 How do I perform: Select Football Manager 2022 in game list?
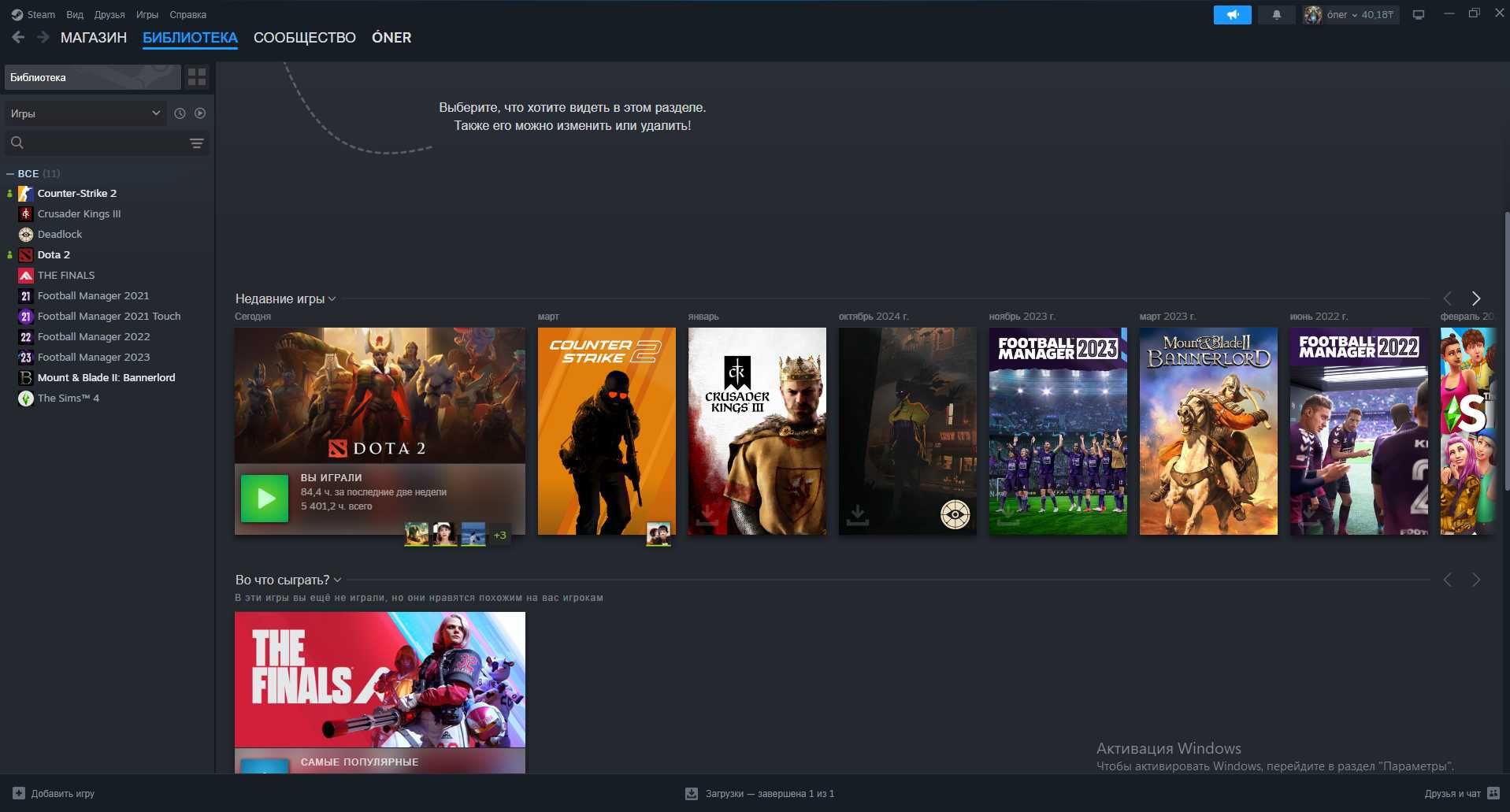pyautogui.click(x=94, y=336)
